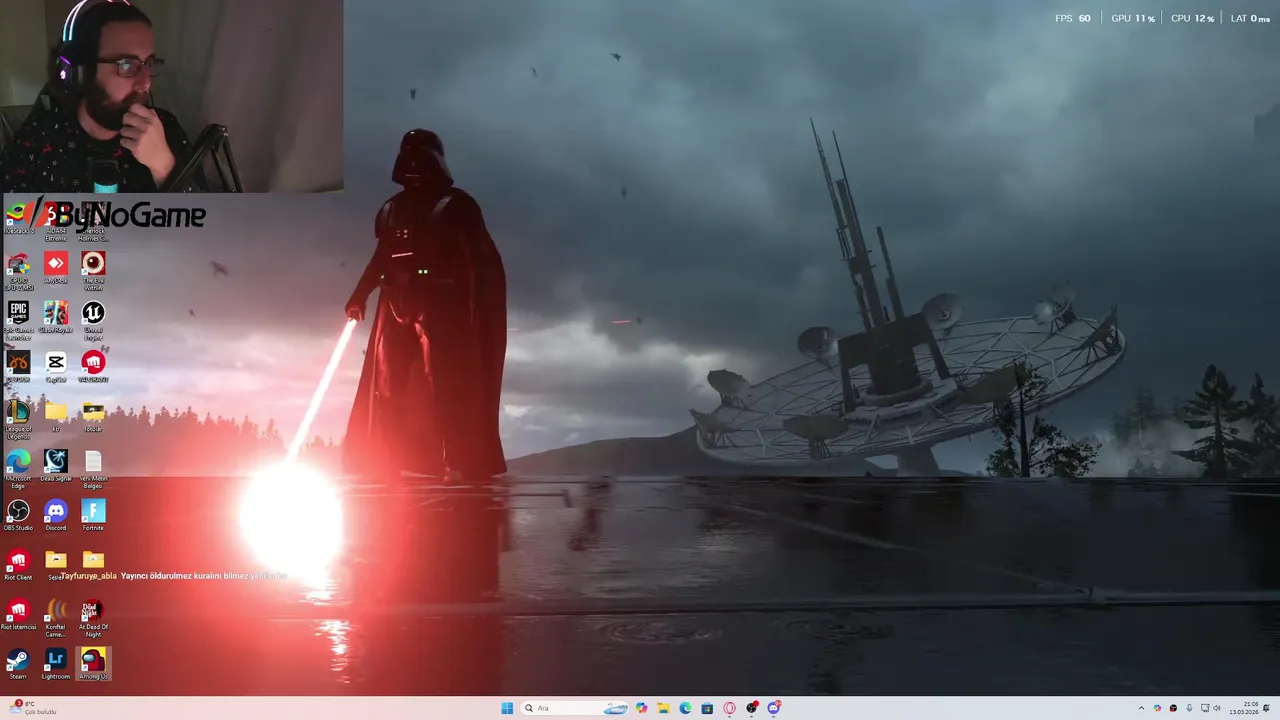Select the highlighted Among Us icon
Screen dimensions: 1280x720
click(93, 665)
